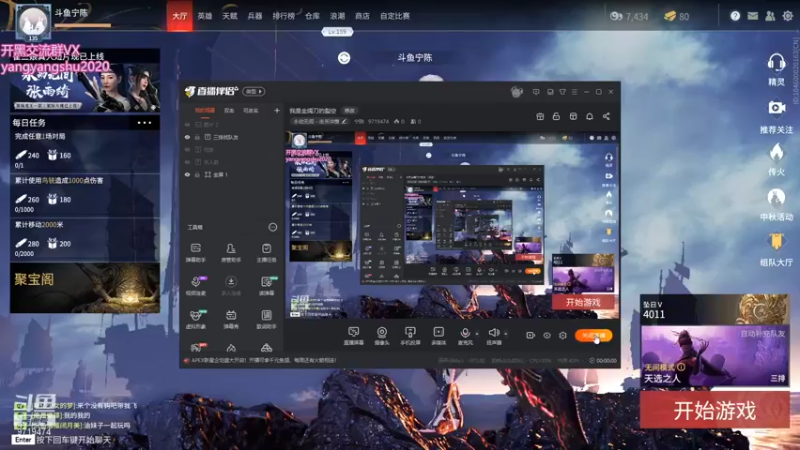Open game settings gear at top right

tap(788, 16)
